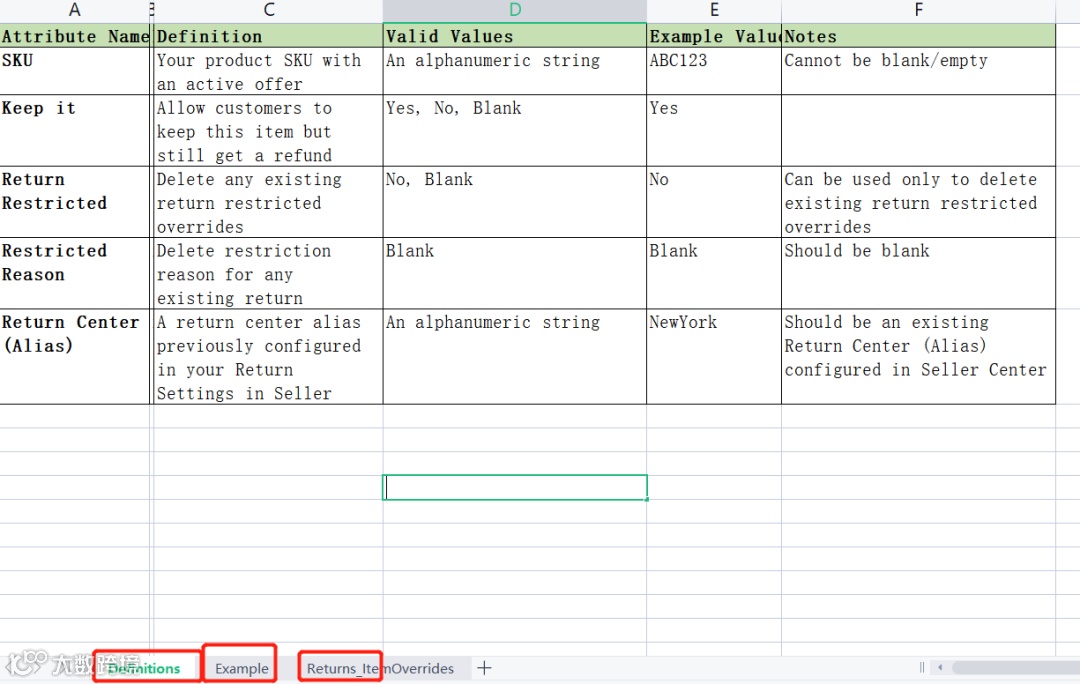Click 'A return center alias previously configured' cell
This screenshot has width=1080, height=684.
point(269,357)
